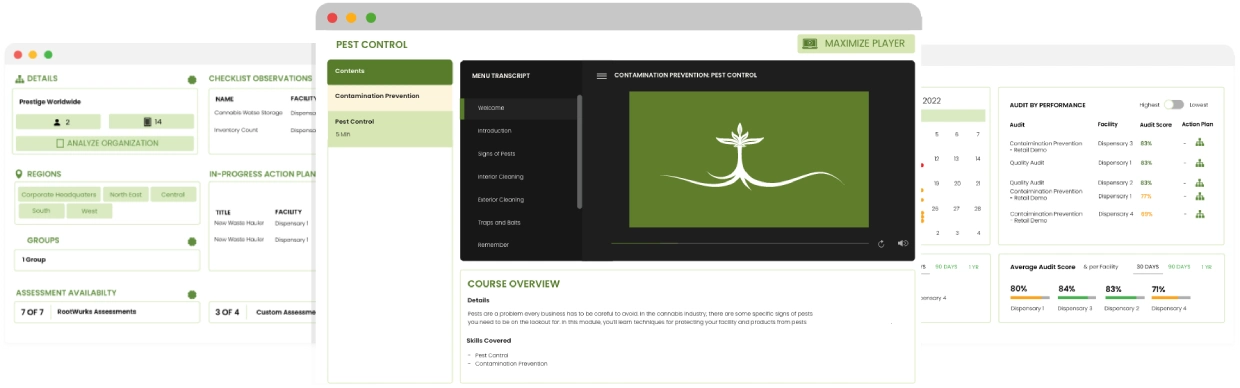Click the Dispensary 2 83% average score bar
This screenshot has width=1240, height=388.
(1125, 298)
